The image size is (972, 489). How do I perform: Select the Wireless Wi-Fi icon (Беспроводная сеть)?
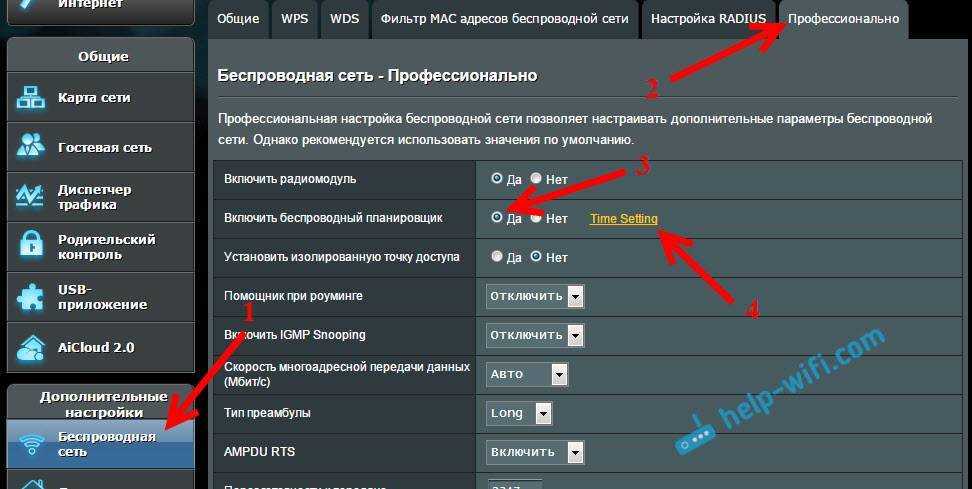coord(32,444)
